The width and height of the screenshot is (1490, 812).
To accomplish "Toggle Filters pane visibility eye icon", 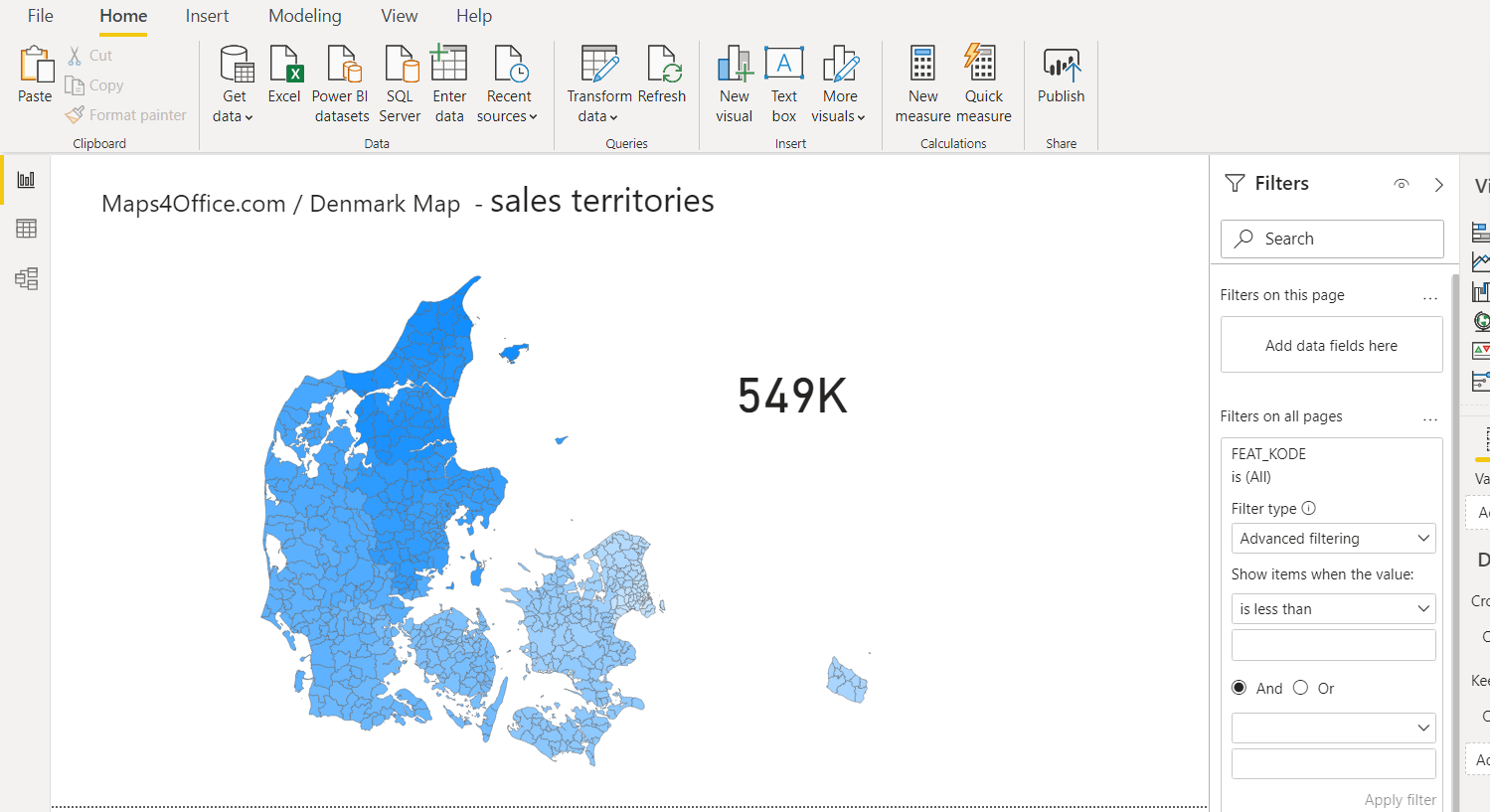I will 1402,184.
